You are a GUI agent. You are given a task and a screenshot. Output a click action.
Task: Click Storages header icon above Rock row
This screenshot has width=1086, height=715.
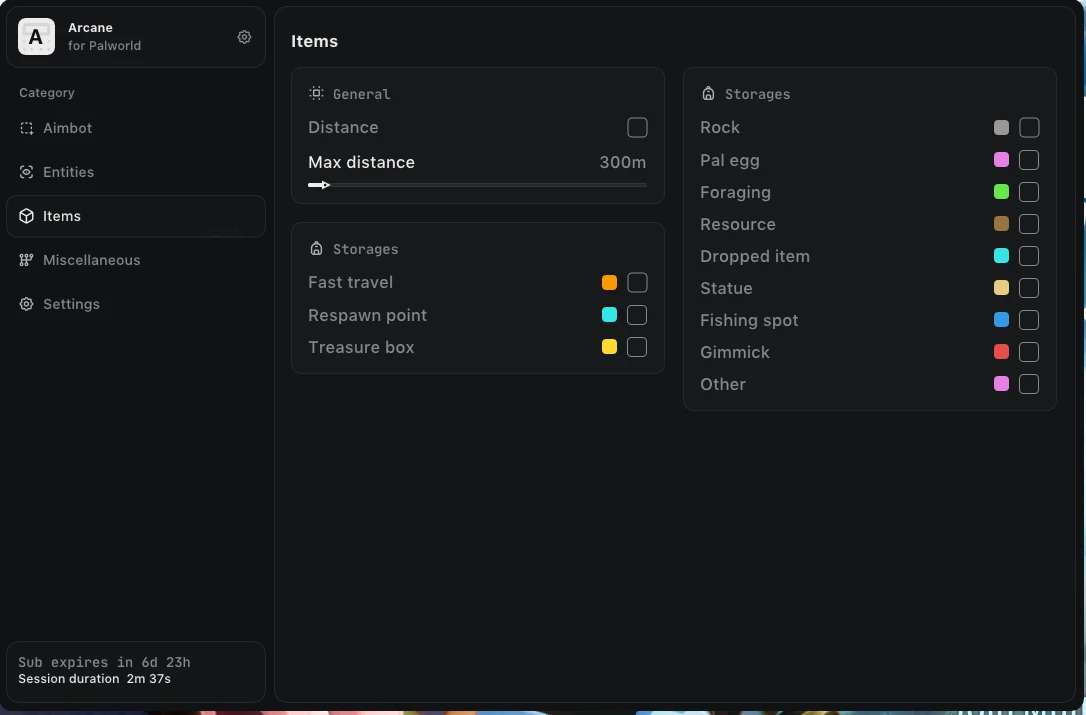[x=708, y=94]
